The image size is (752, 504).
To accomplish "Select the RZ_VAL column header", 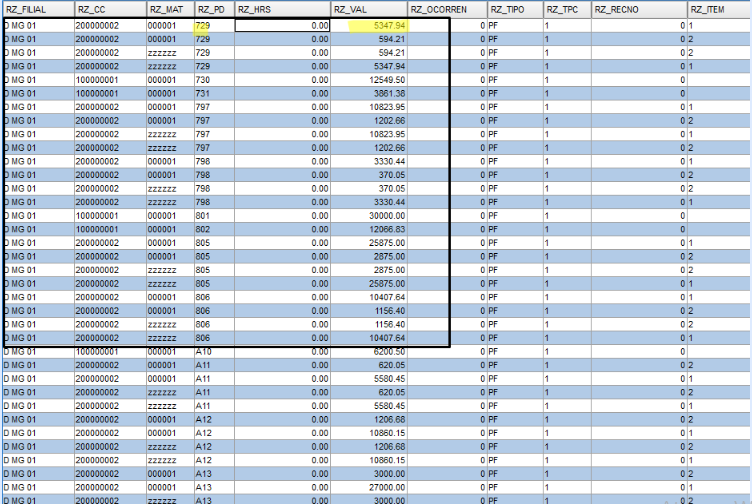I will click(368, 9).
